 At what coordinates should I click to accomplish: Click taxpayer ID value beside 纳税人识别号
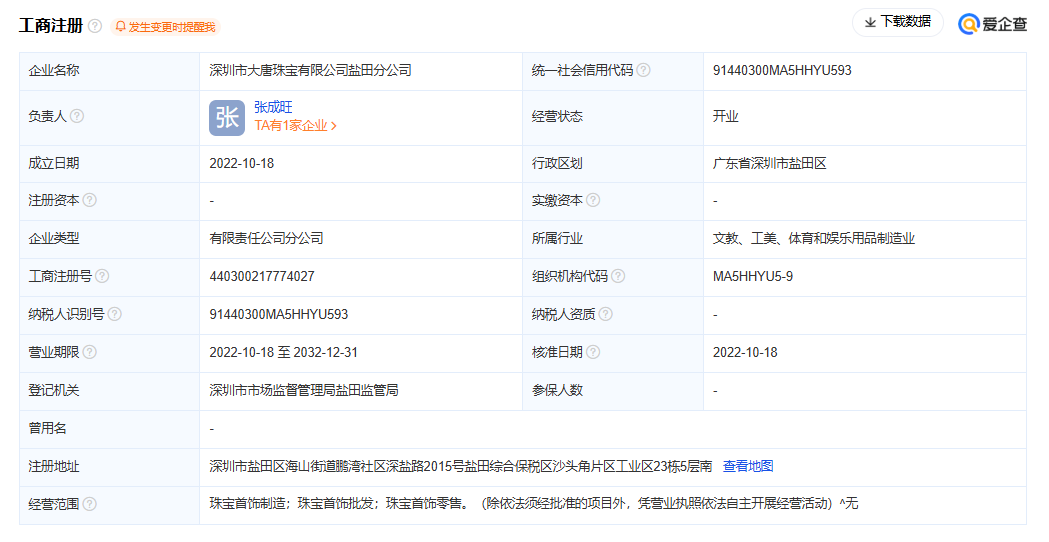tap(278, 314)
